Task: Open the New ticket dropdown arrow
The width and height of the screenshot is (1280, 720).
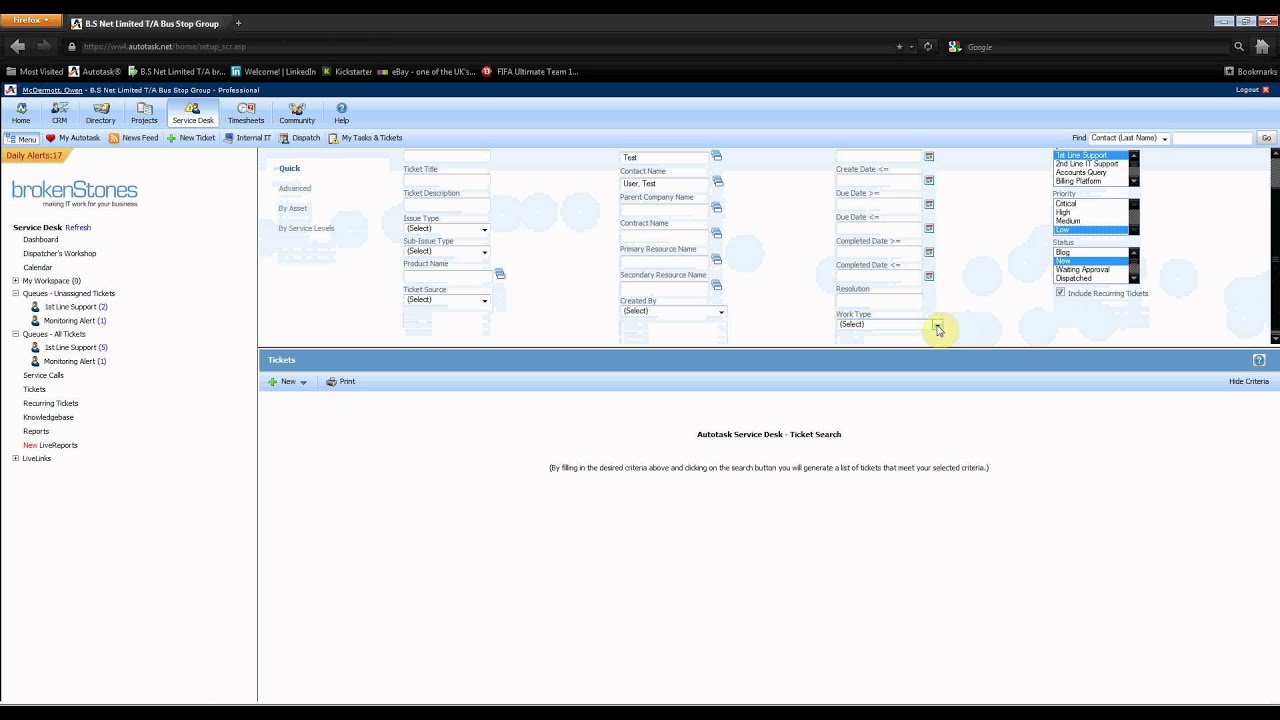Action: pos(304,382)
